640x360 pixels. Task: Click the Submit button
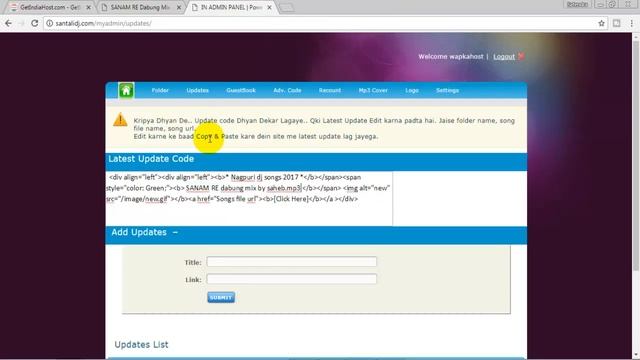pos(221,297)
